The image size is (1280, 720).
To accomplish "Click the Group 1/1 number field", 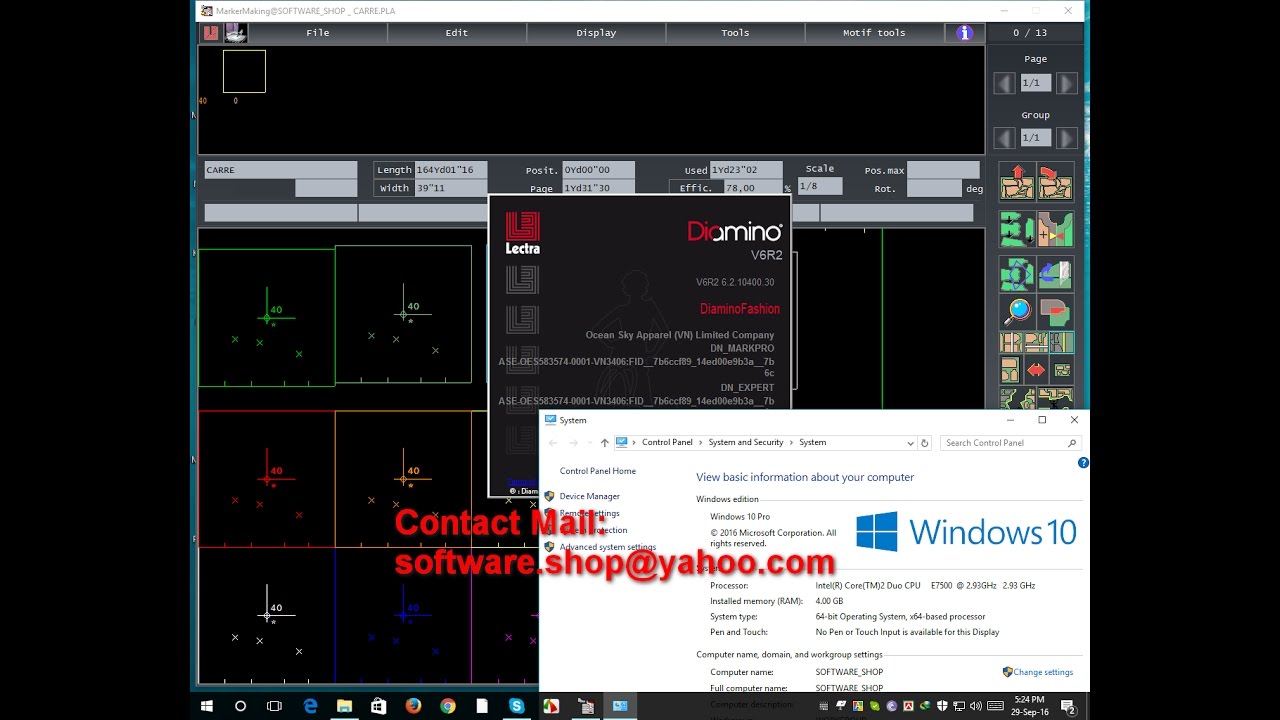I will click(1036, 138).
